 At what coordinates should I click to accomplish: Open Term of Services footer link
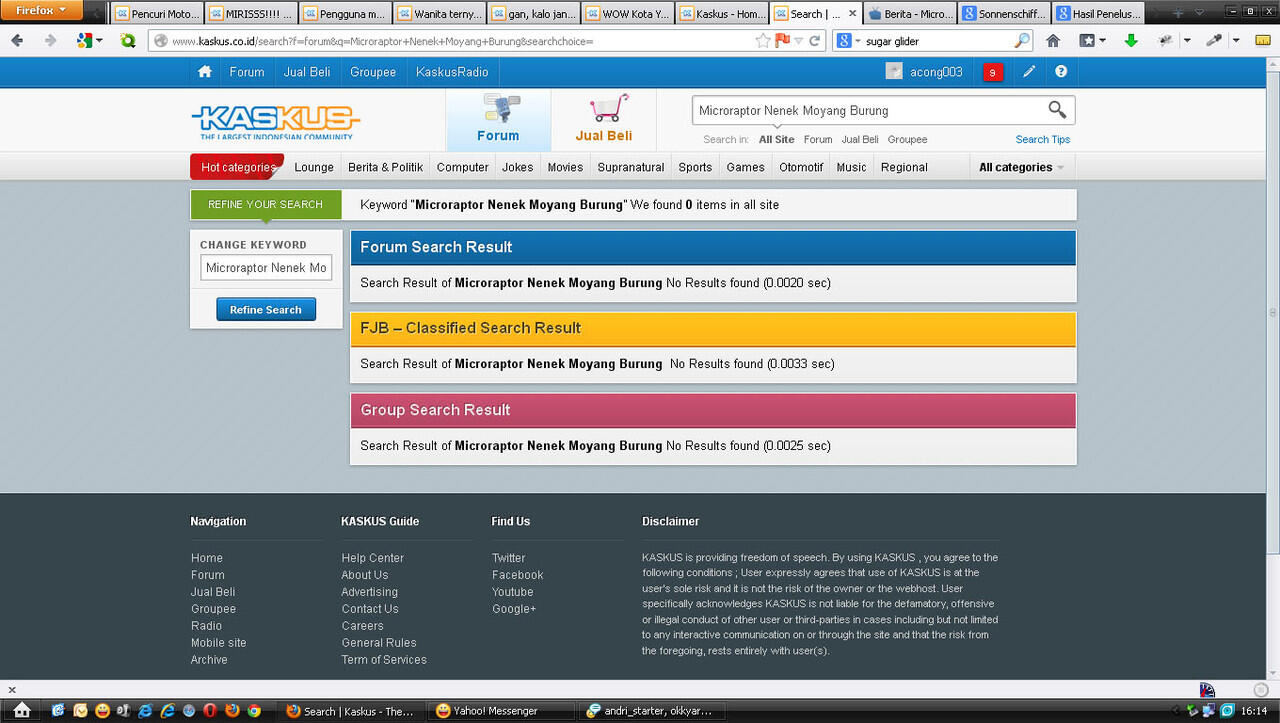[384, 660]
